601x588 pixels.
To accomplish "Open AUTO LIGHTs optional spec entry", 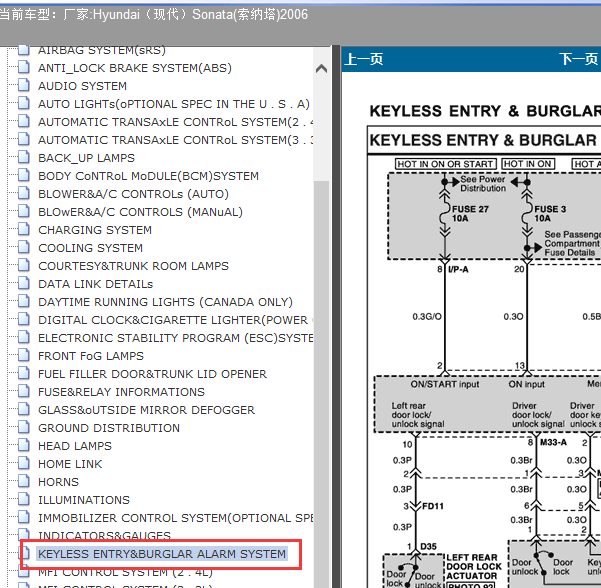I will coord(174,104).
